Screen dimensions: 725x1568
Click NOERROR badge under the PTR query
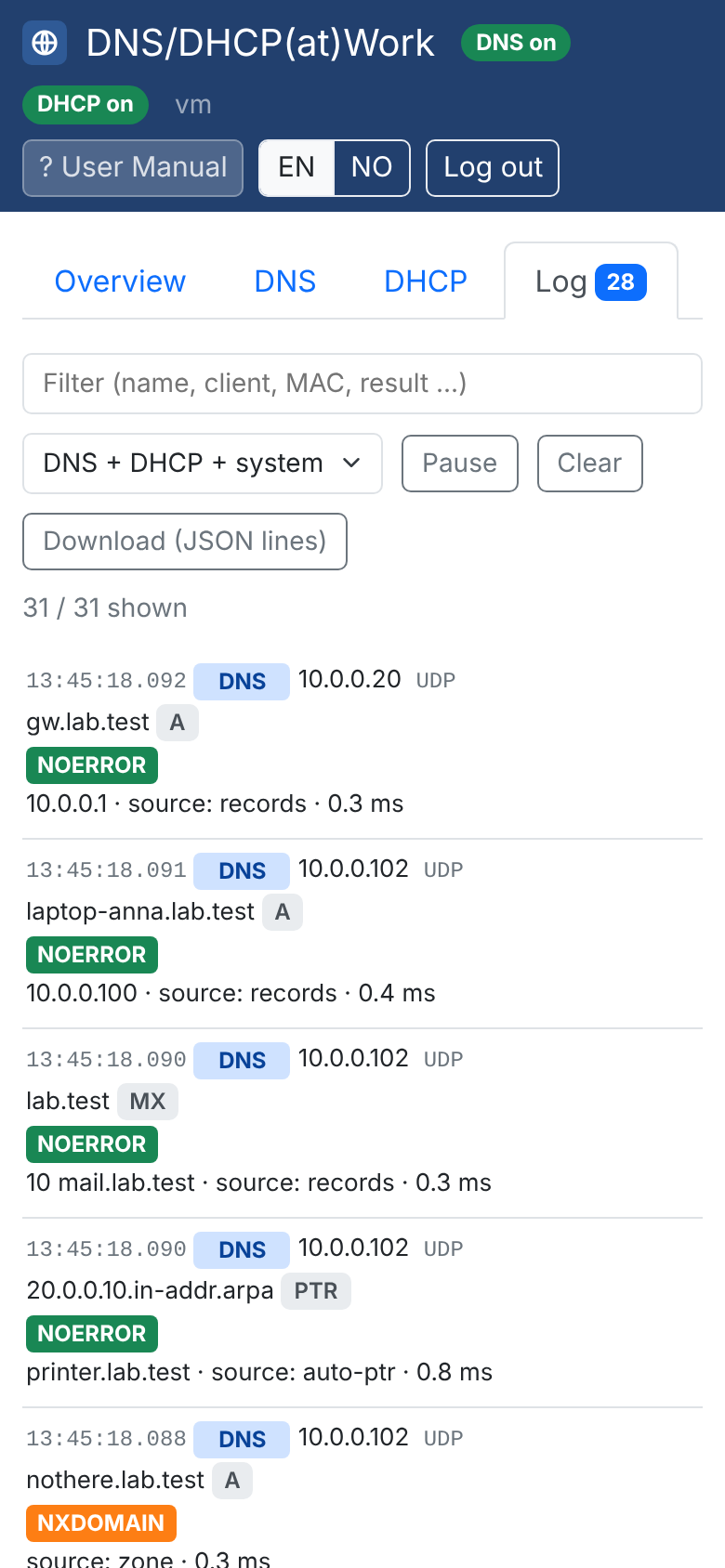pyautogui.click(x=92, y=1334)
